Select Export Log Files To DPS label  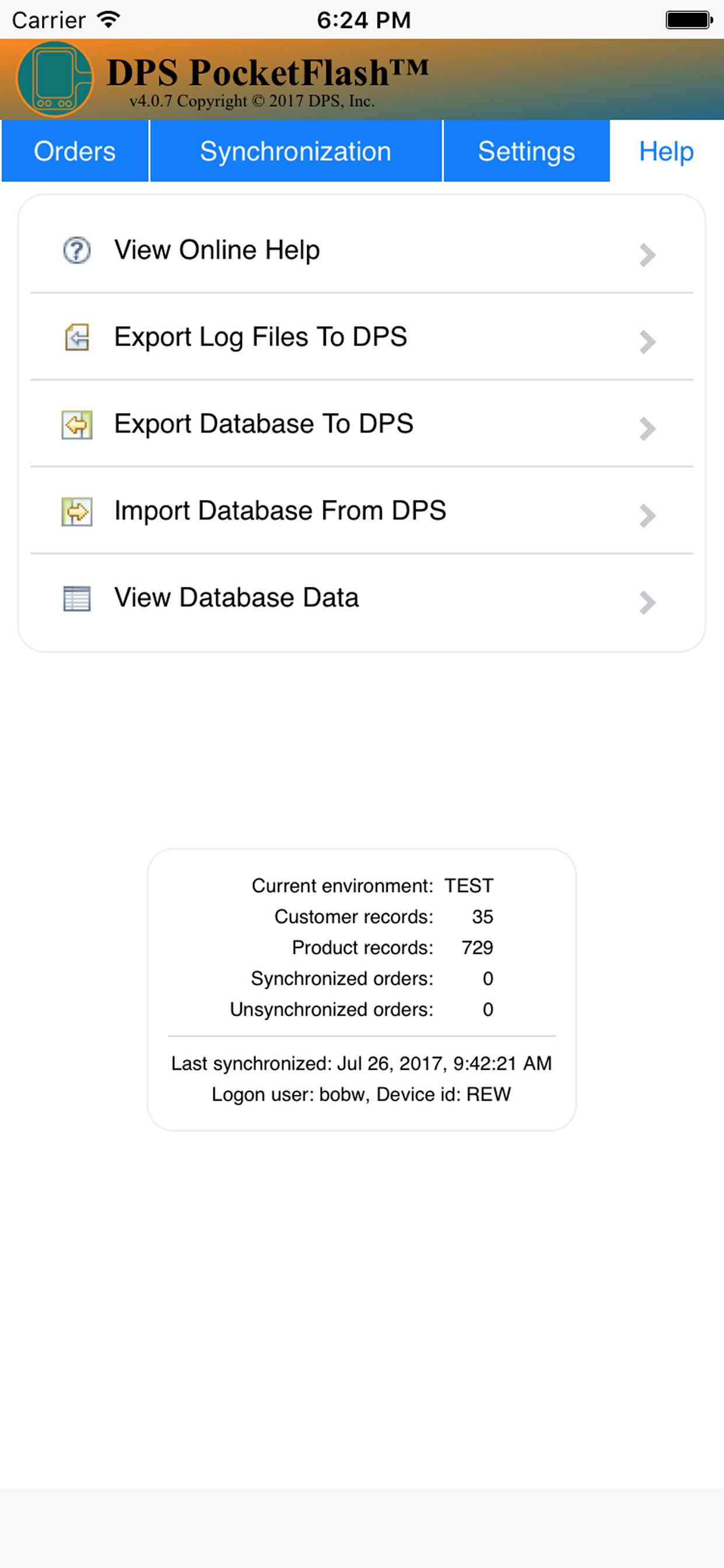pos(261,337)
